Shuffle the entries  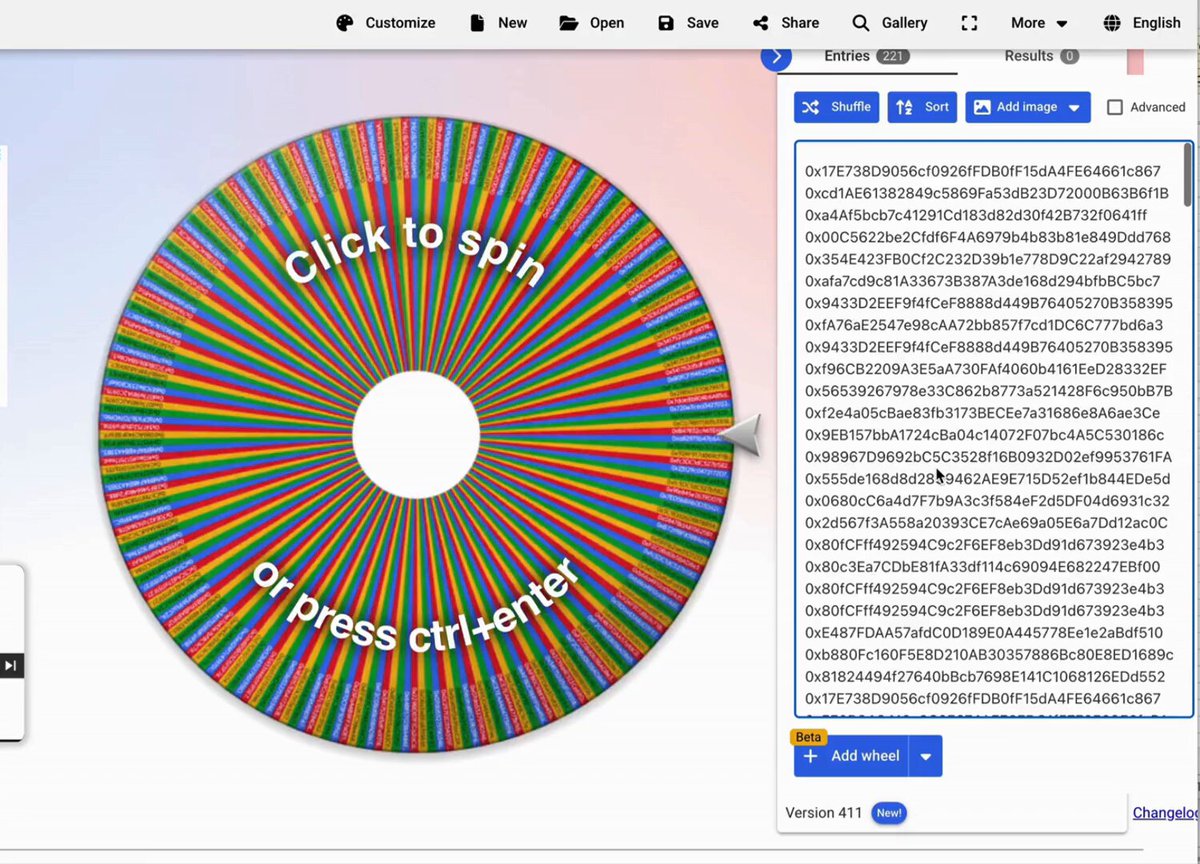pyautogui.click(x=837, y=107)
